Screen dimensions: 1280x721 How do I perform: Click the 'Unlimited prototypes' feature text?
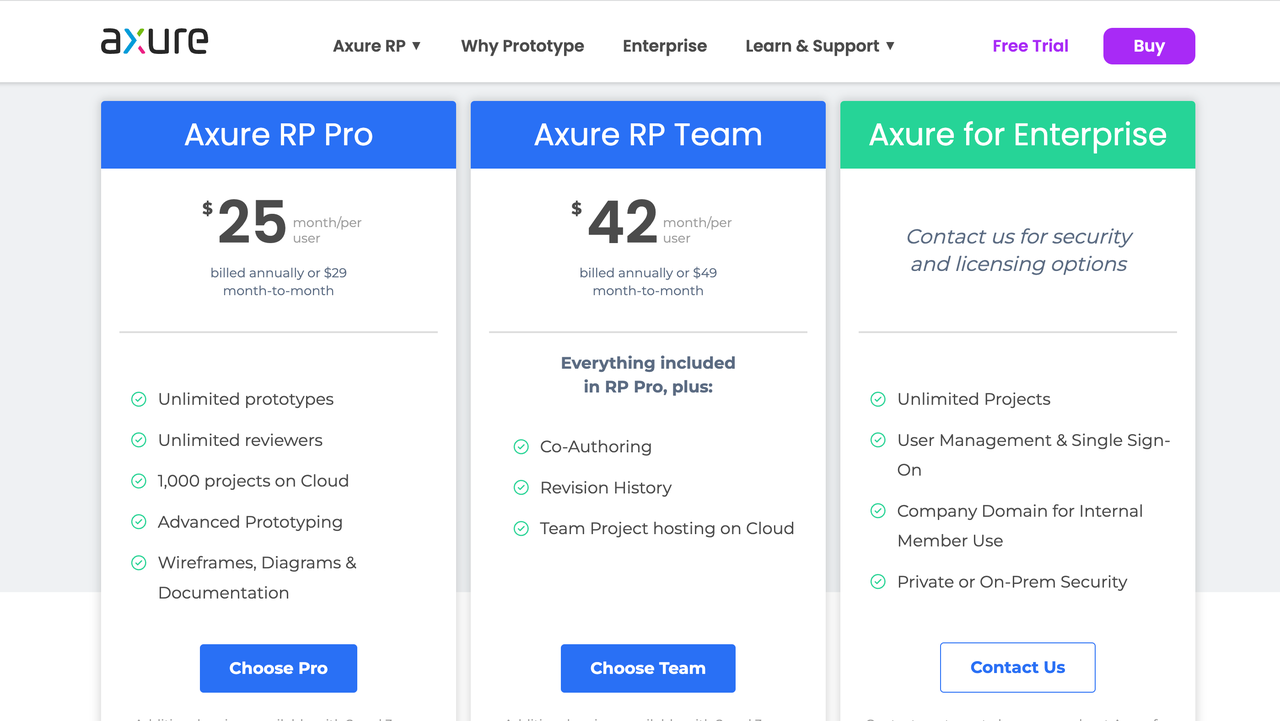click(x=246, y=399)
